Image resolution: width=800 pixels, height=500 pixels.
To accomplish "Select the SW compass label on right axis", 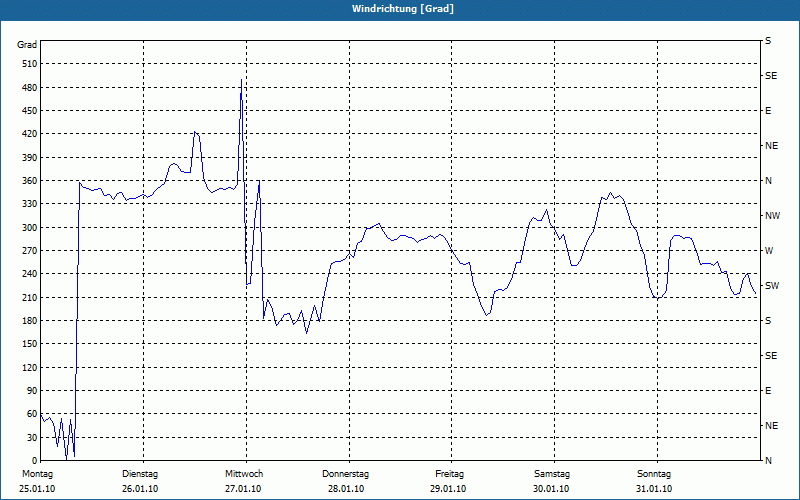I will 772,286.
